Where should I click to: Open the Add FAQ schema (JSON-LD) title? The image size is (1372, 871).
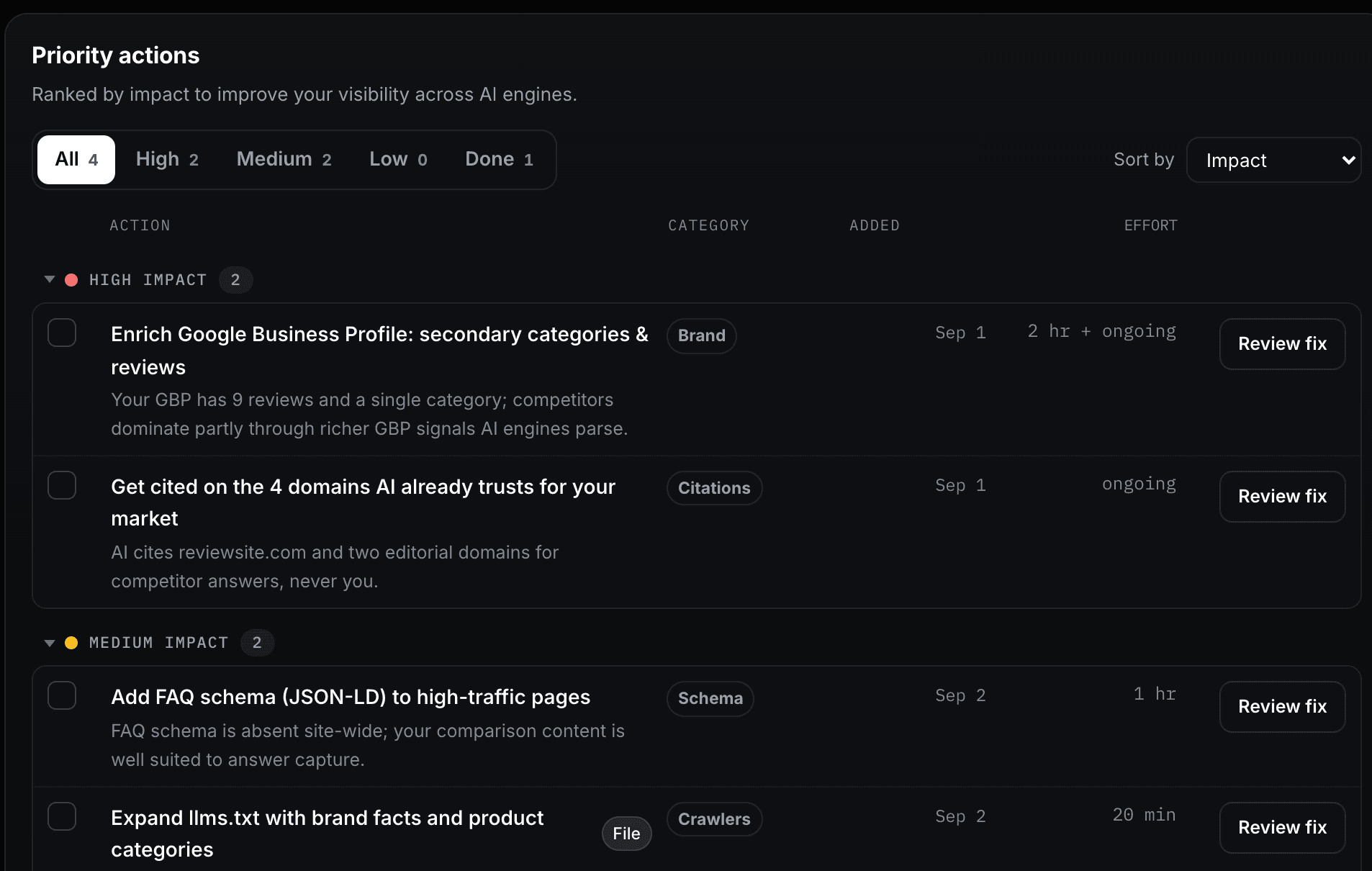point(351,697)
